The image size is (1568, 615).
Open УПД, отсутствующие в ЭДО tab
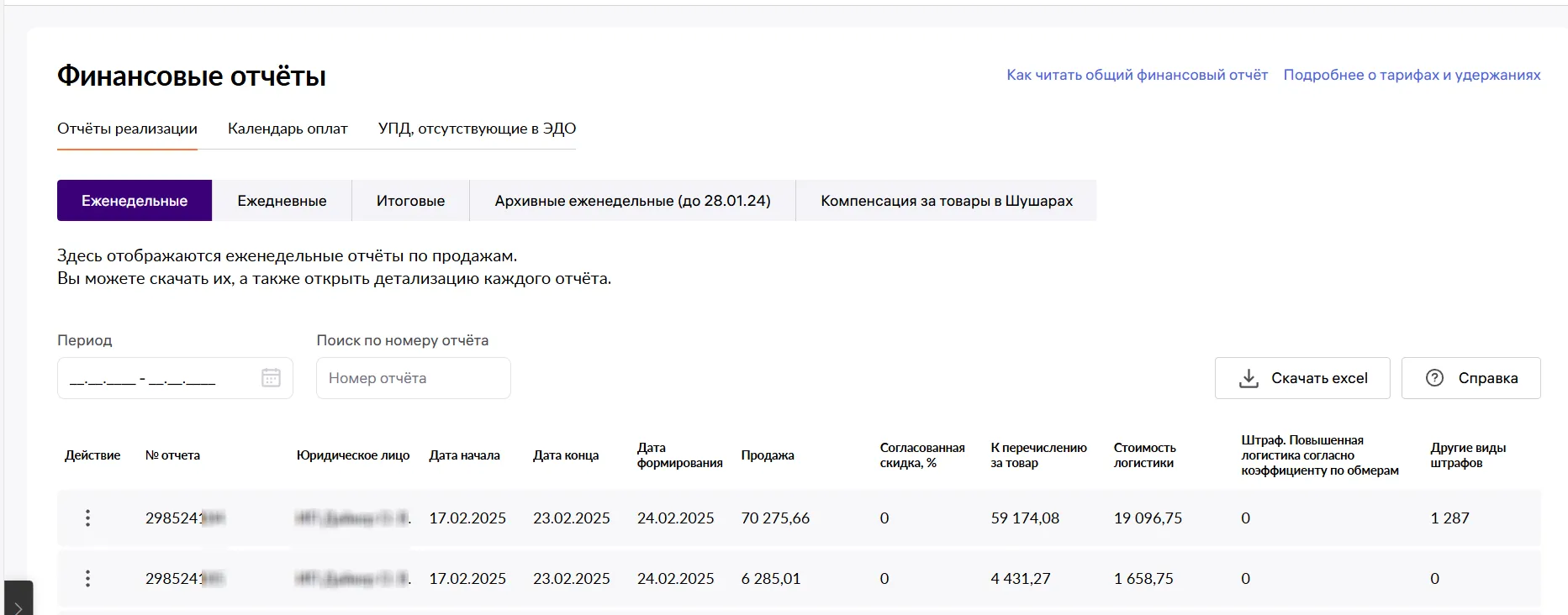(x=477, y=129)
